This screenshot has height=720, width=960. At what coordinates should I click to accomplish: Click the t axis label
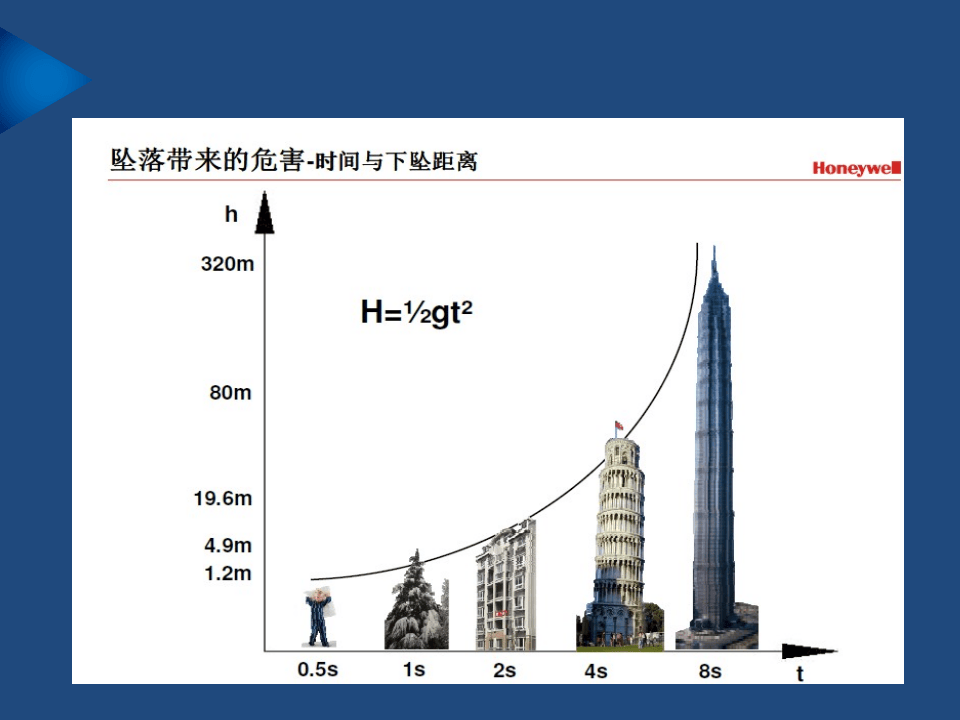point(800,674)
